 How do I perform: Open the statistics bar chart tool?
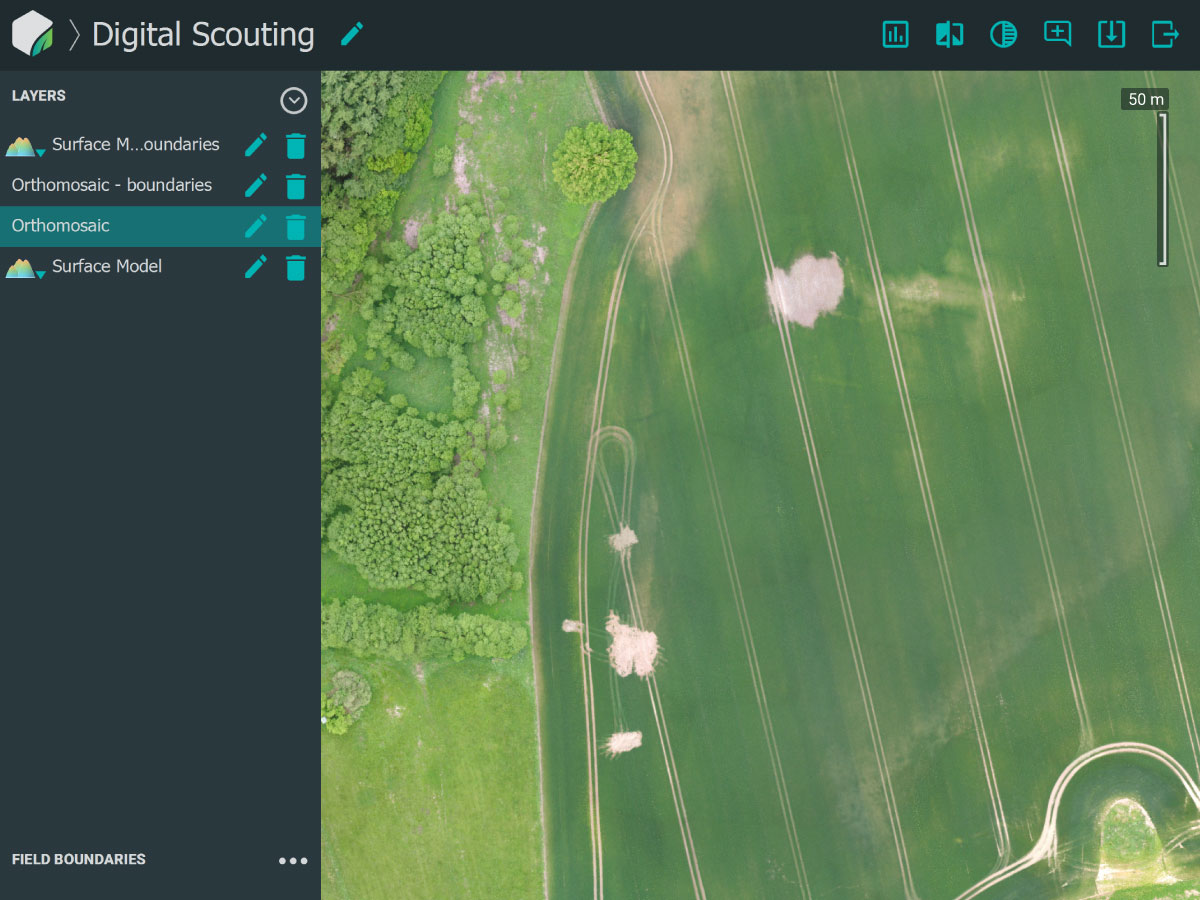(x=895, y=34)
